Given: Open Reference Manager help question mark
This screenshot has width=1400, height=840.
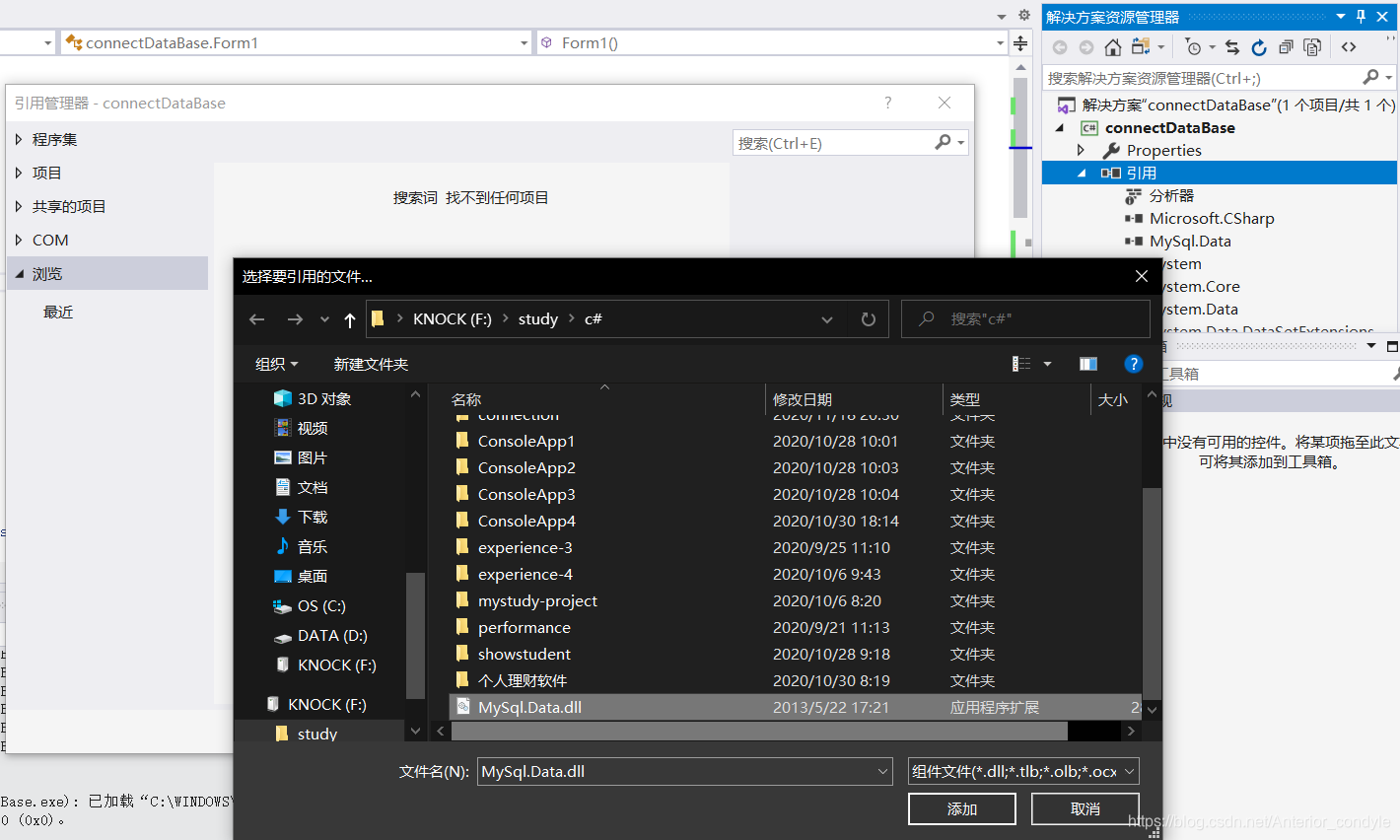Looking at the screenshot, I should coord(888,103).
